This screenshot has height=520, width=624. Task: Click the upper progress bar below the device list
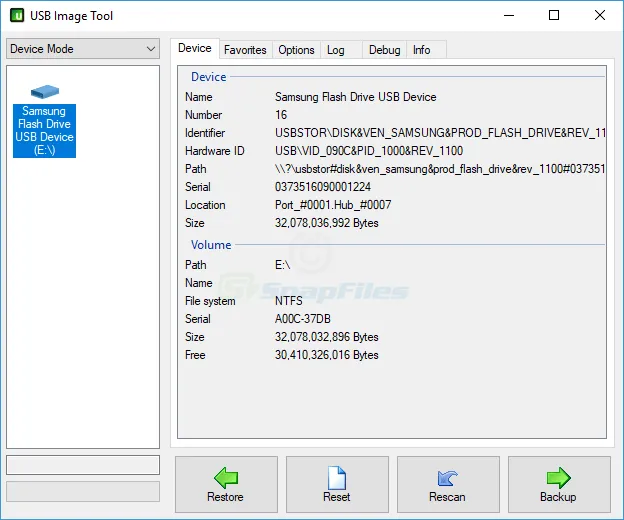point(83,465)
